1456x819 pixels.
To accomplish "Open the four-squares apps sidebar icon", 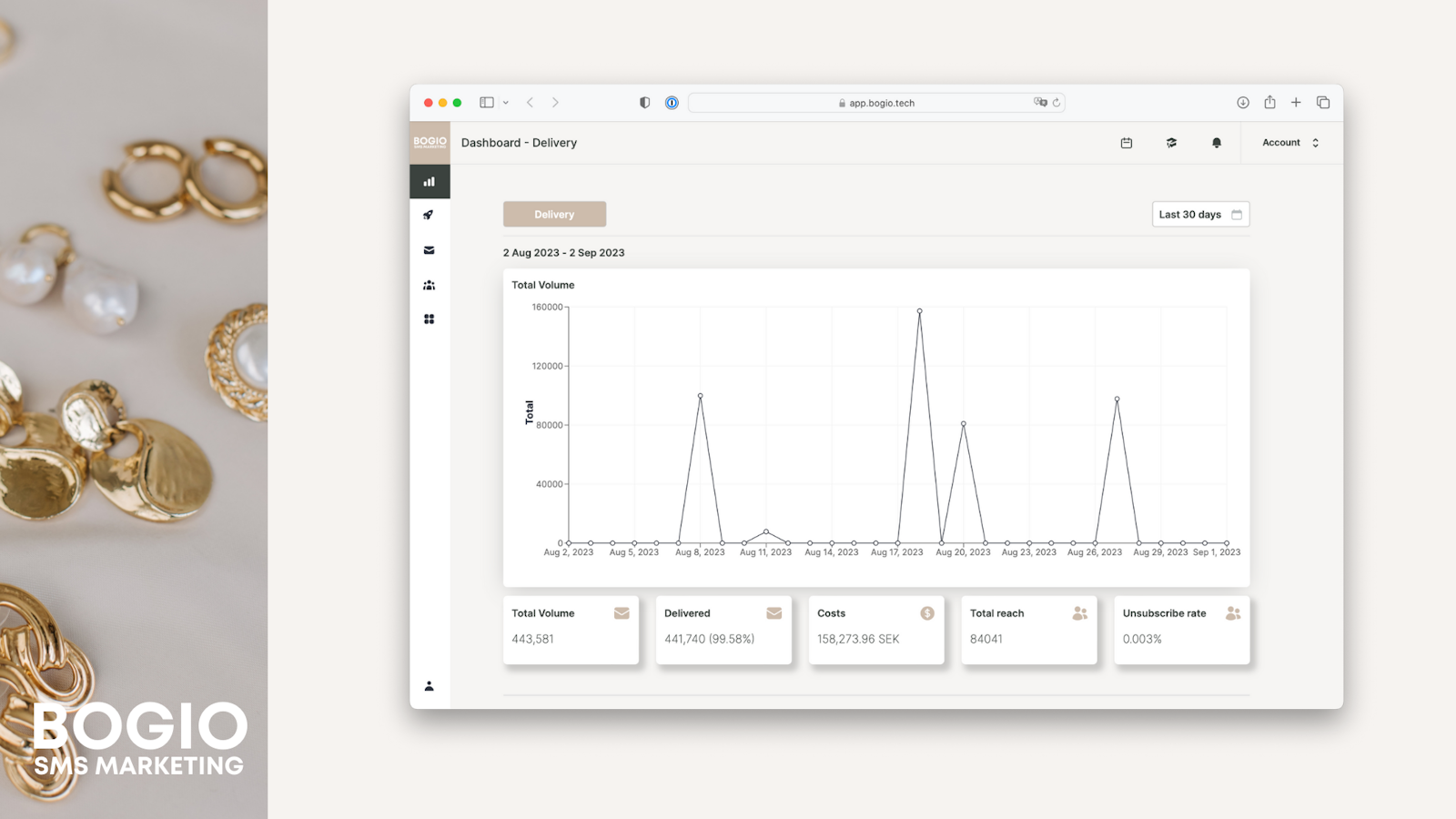I will 429,319.
